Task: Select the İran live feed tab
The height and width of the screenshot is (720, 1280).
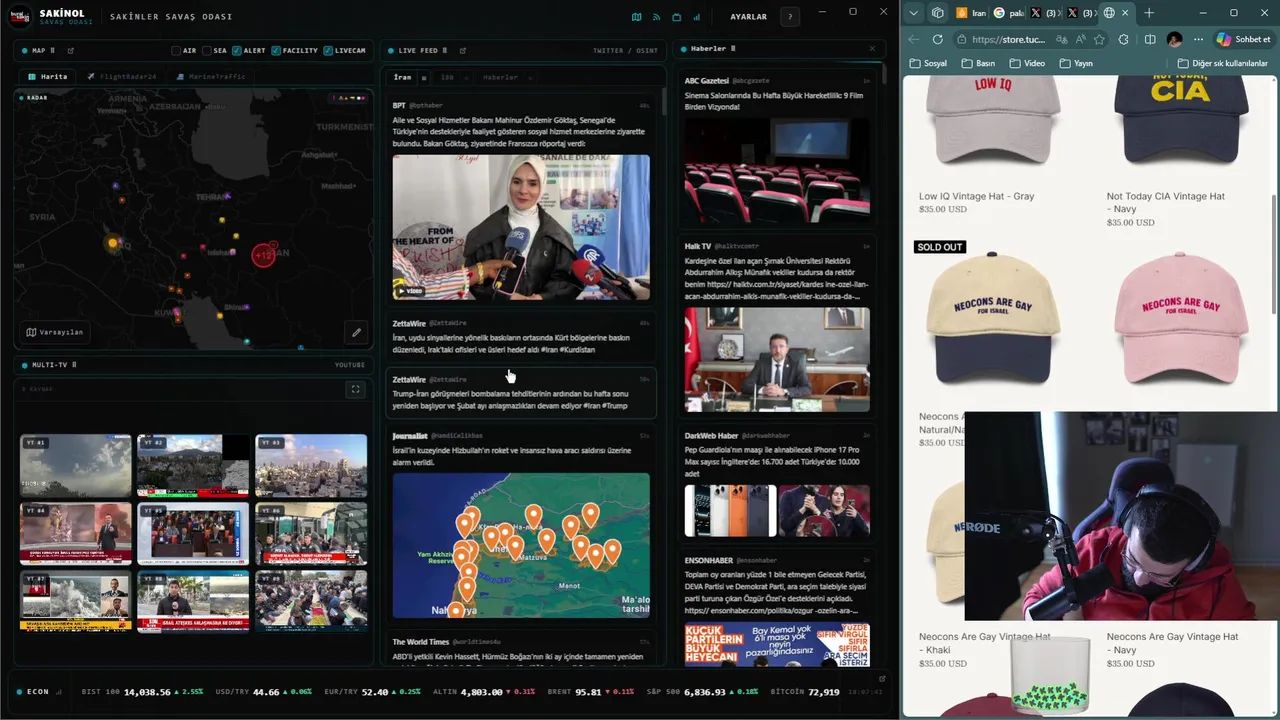Action: point(402,77)
